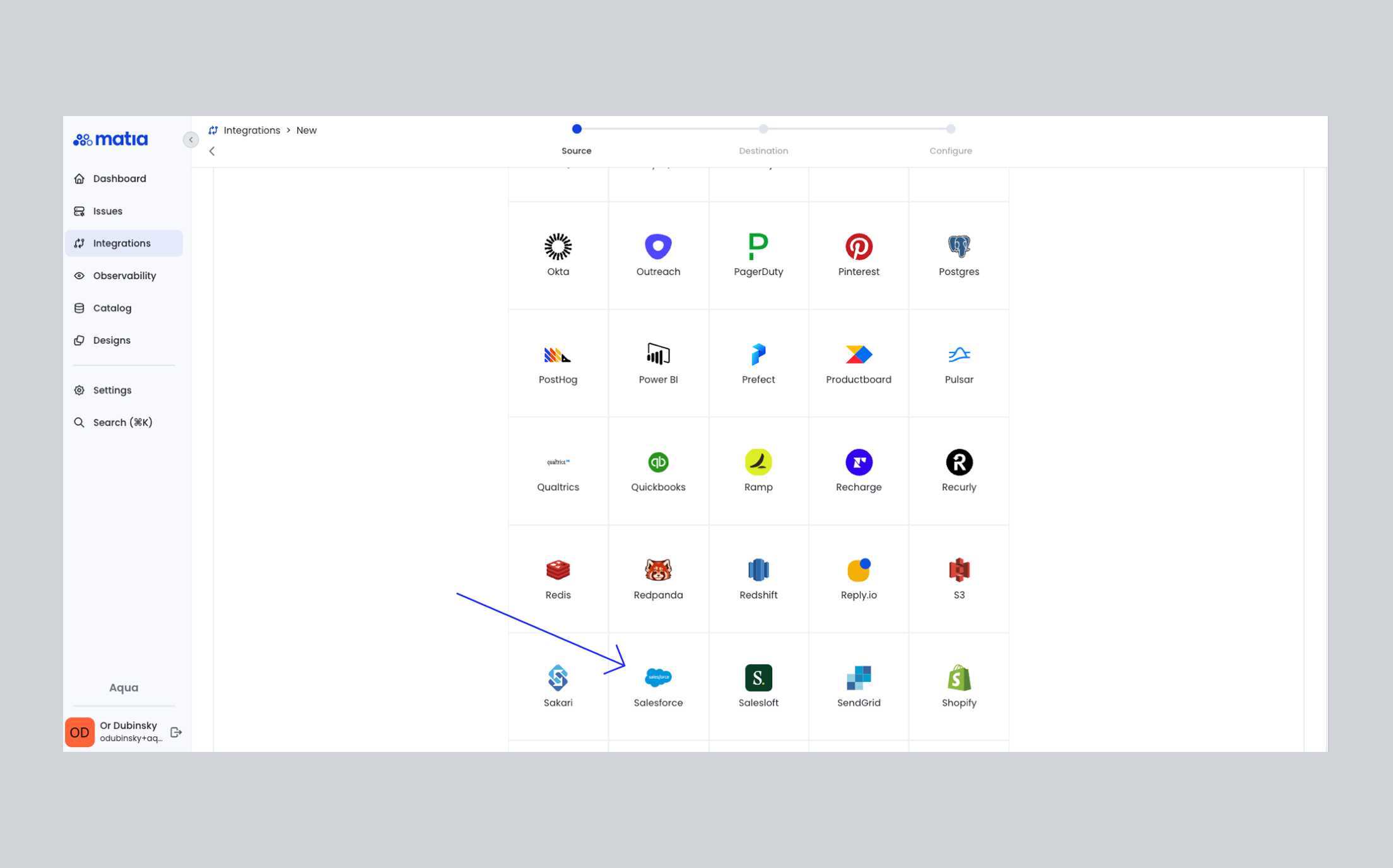Choose the Quickbooks source icon
This screenshot has height=868, width=1393.
pyautogui.click(x=658, y=470)
